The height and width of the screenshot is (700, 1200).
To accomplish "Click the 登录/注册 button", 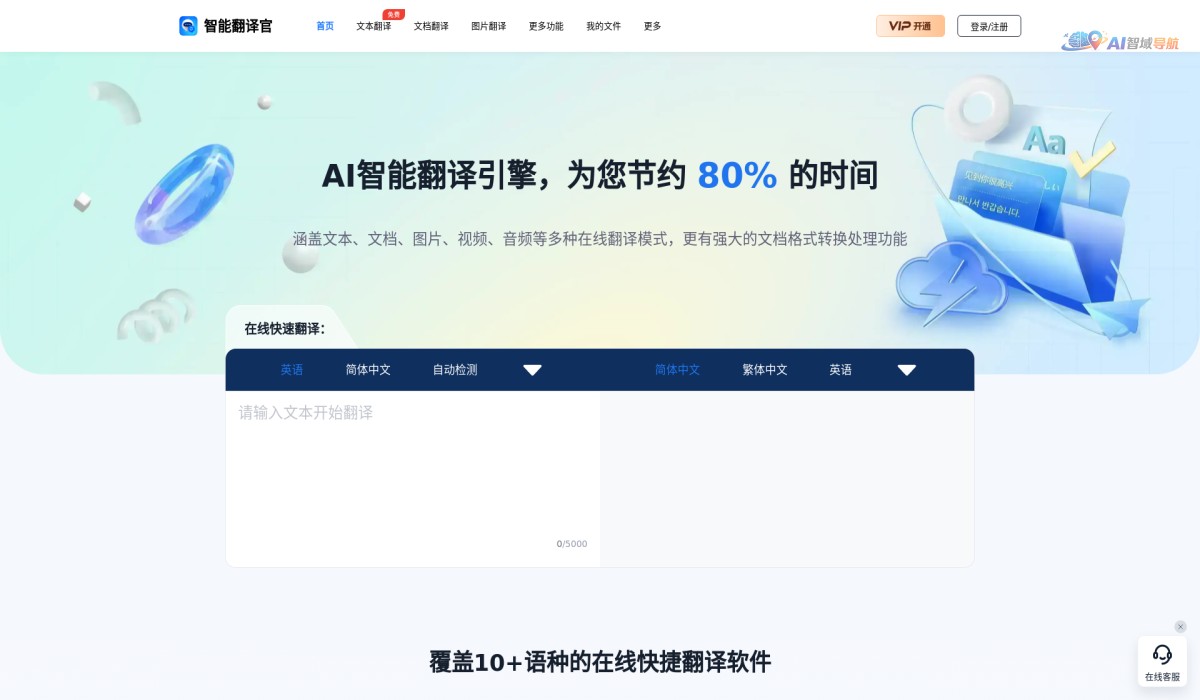I will (988, 26).
